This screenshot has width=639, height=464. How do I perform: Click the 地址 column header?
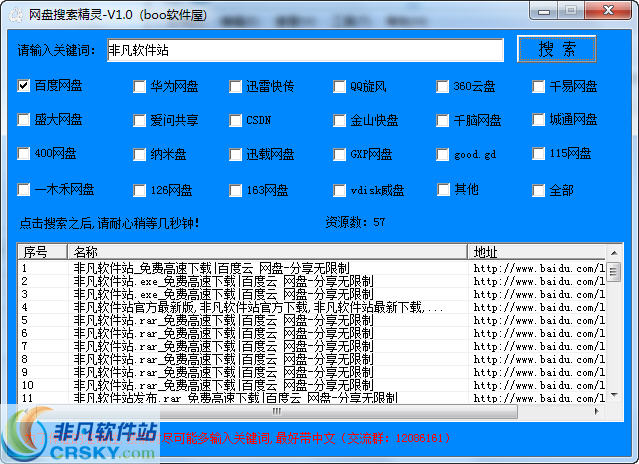537,252
